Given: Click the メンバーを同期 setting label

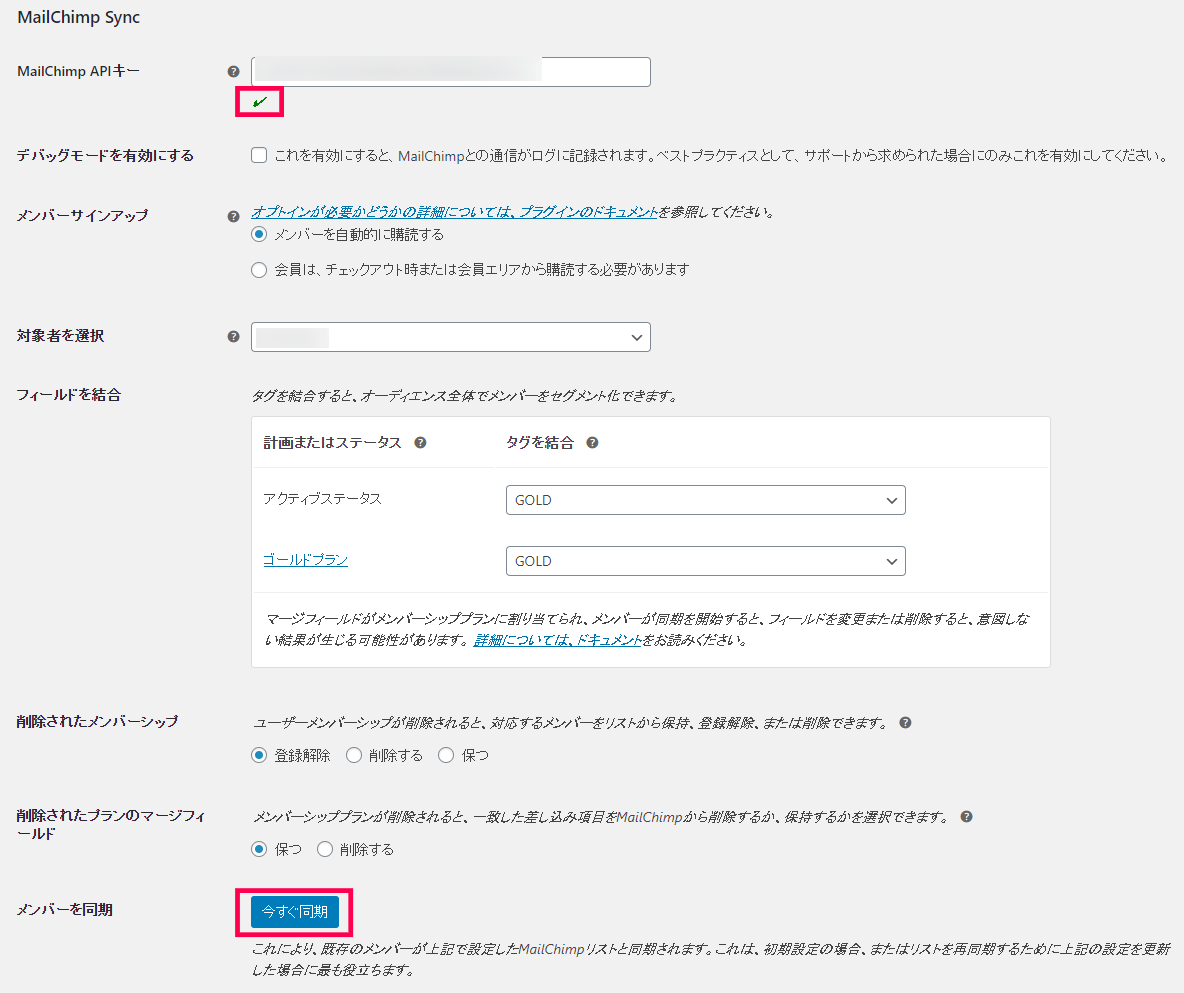Looking at the screenshot, I should (x=65, y=910).
